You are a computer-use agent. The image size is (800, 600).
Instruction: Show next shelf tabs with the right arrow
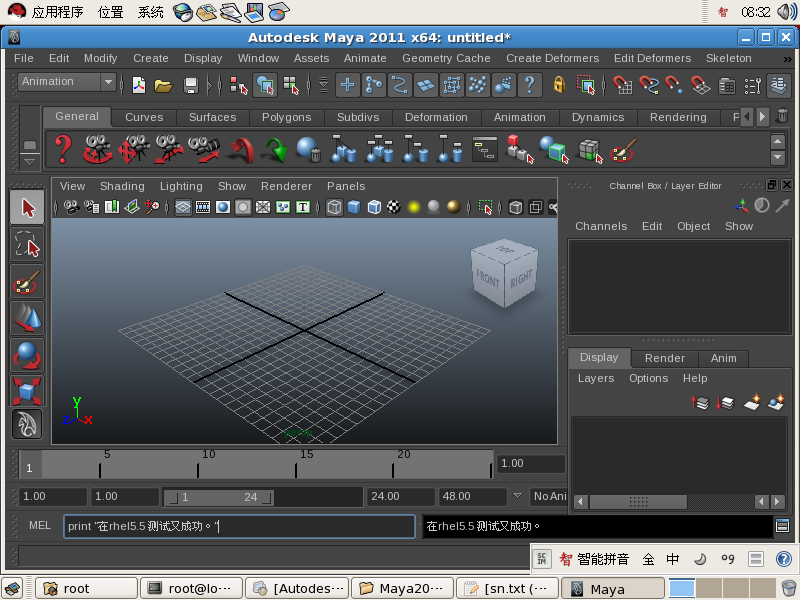click(762, 117)
